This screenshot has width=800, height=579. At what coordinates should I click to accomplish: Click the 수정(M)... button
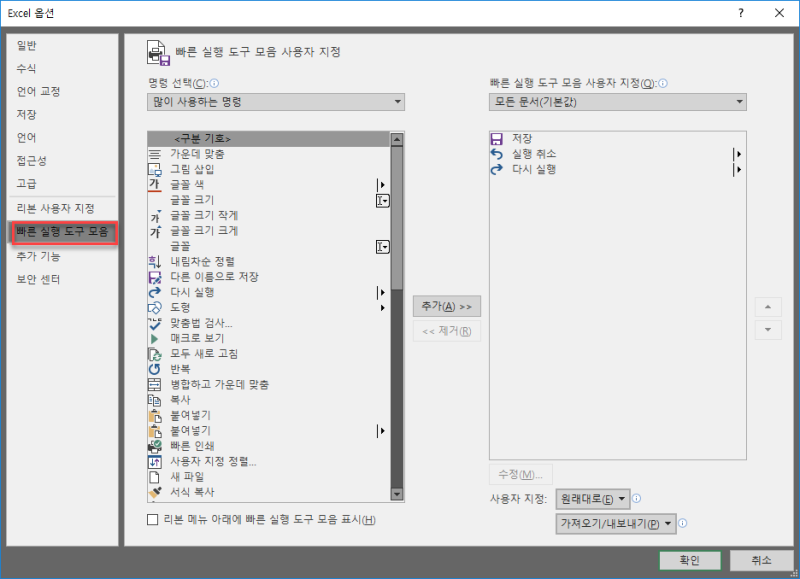pyautogui.click(x=520, y=474)
